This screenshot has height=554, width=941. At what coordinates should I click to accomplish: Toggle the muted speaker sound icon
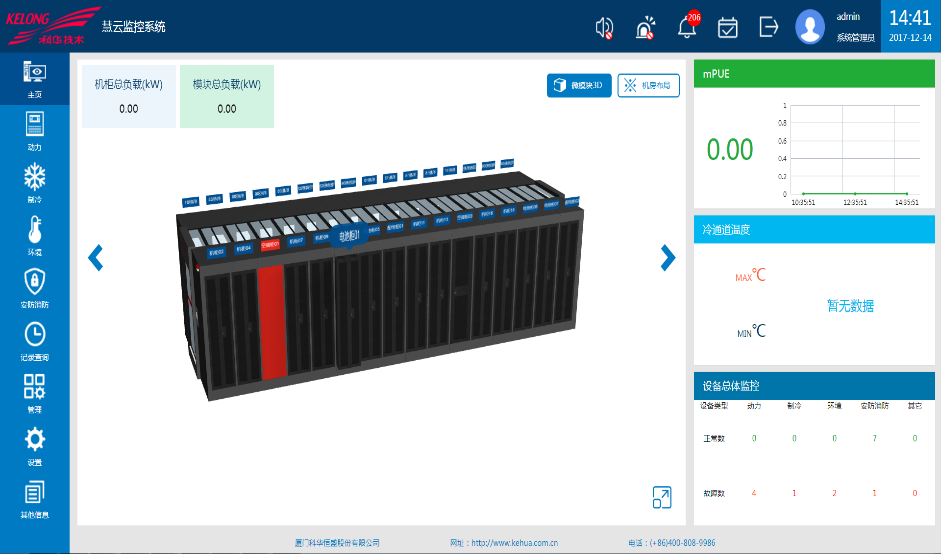(604, 28)
